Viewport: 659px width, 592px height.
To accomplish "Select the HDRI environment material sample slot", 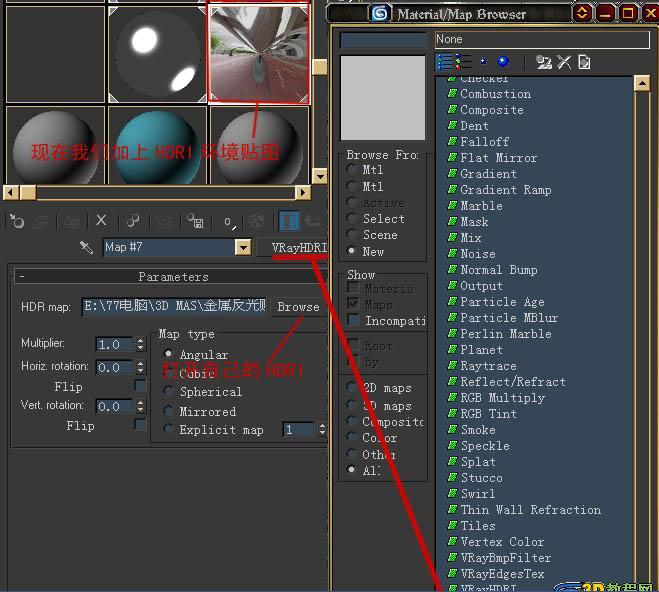I will click(x=259, y=52).
